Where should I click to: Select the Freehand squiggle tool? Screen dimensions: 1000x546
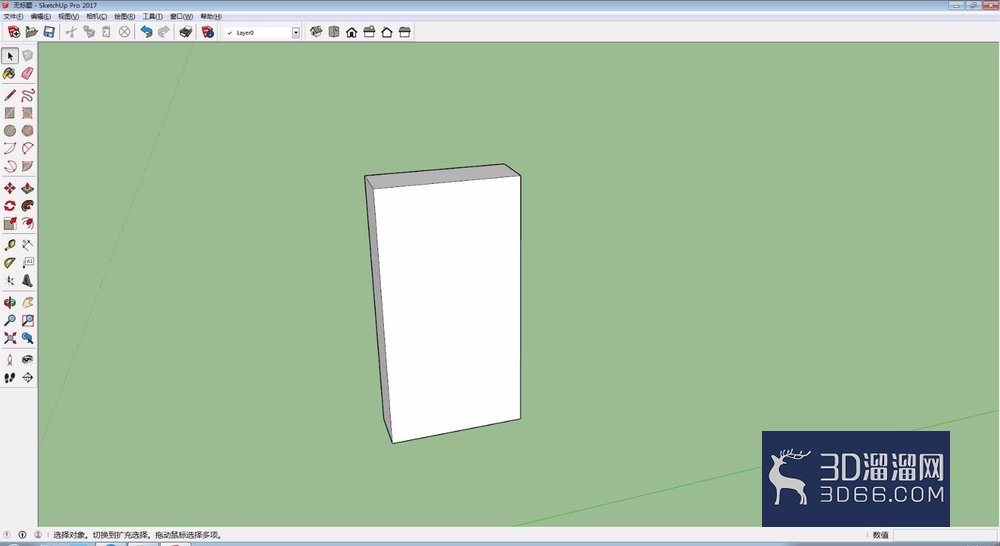pyautogui.click(x=27, y=96)
